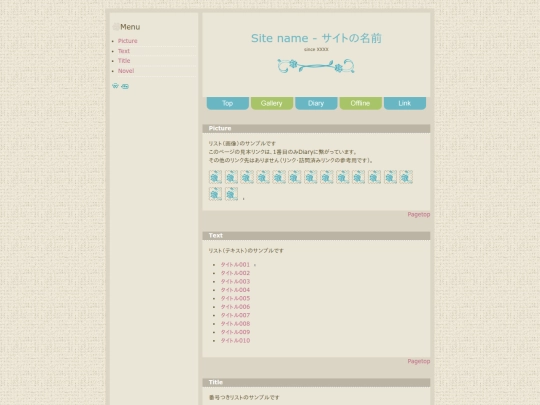Click the Text section heading bar
Image resolution: width=540 pixels, height=405 pixels.
(x=316, y=236)
